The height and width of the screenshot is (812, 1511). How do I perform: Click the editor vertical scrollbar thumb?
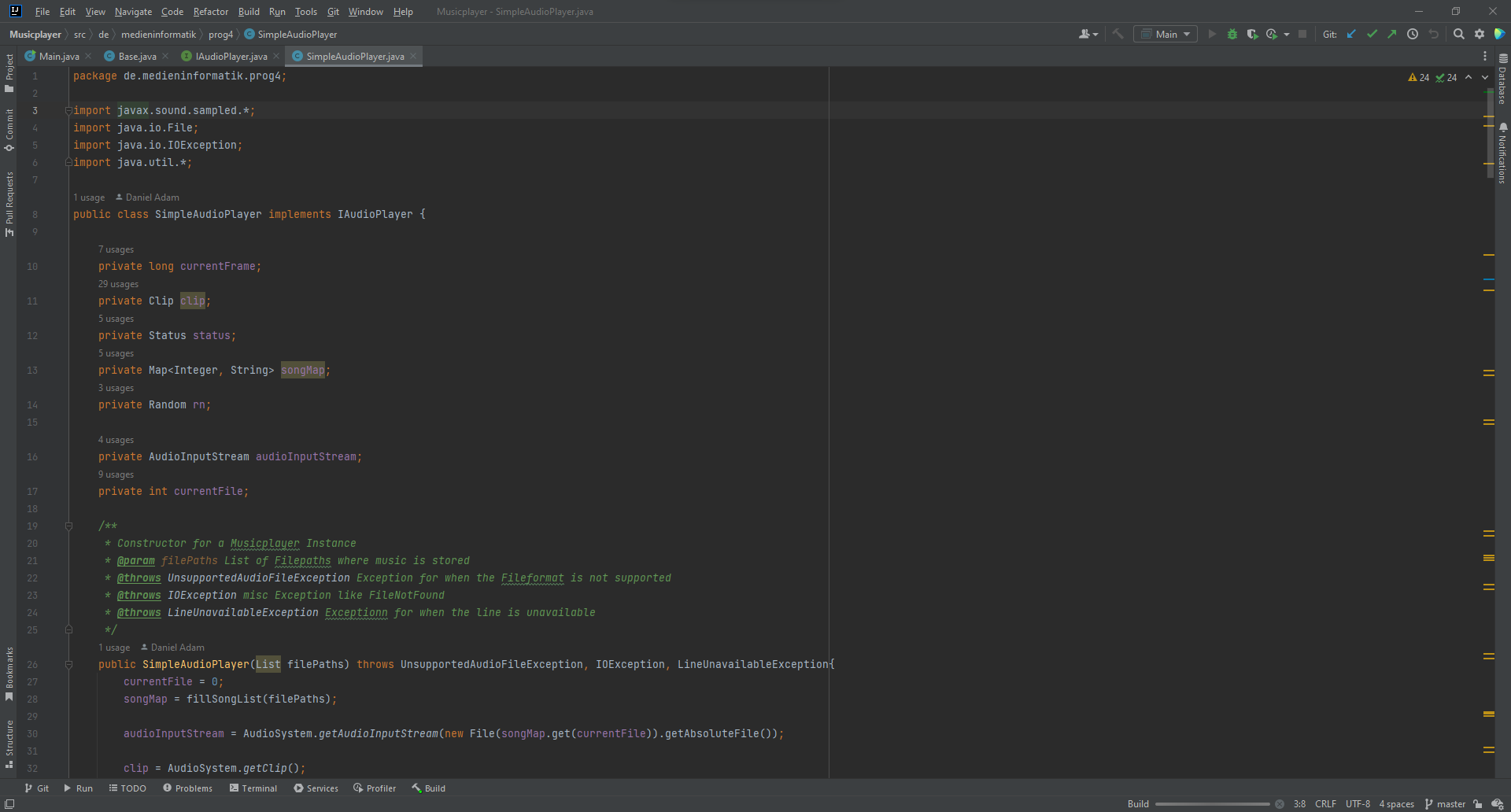[1491, 134]
